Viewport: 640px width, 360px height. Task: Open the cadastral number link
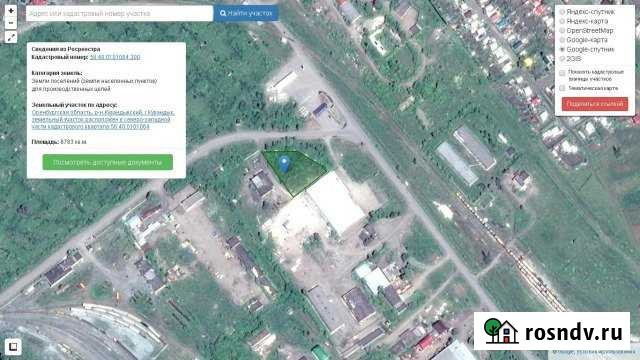tap(115, 57)
